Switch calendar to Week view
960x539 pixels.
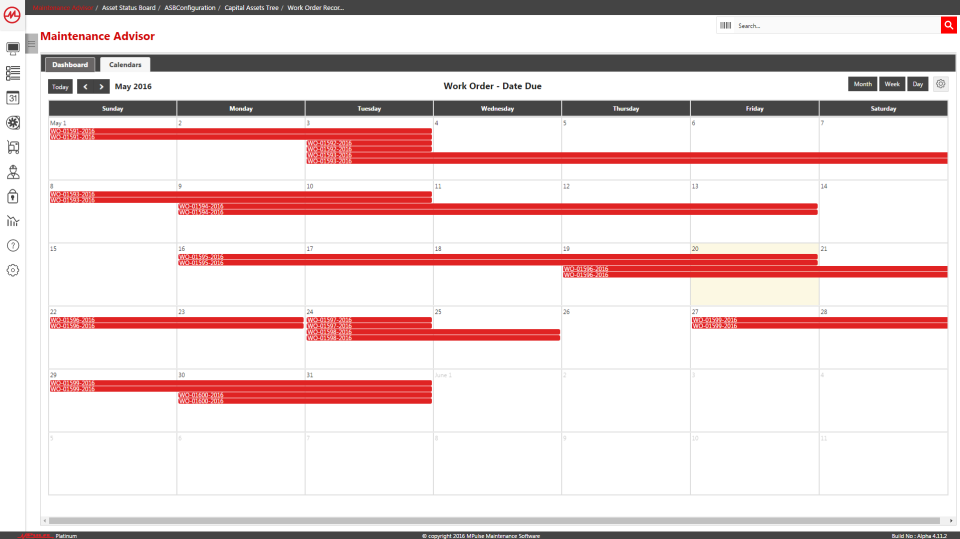(x=891, y=84)
